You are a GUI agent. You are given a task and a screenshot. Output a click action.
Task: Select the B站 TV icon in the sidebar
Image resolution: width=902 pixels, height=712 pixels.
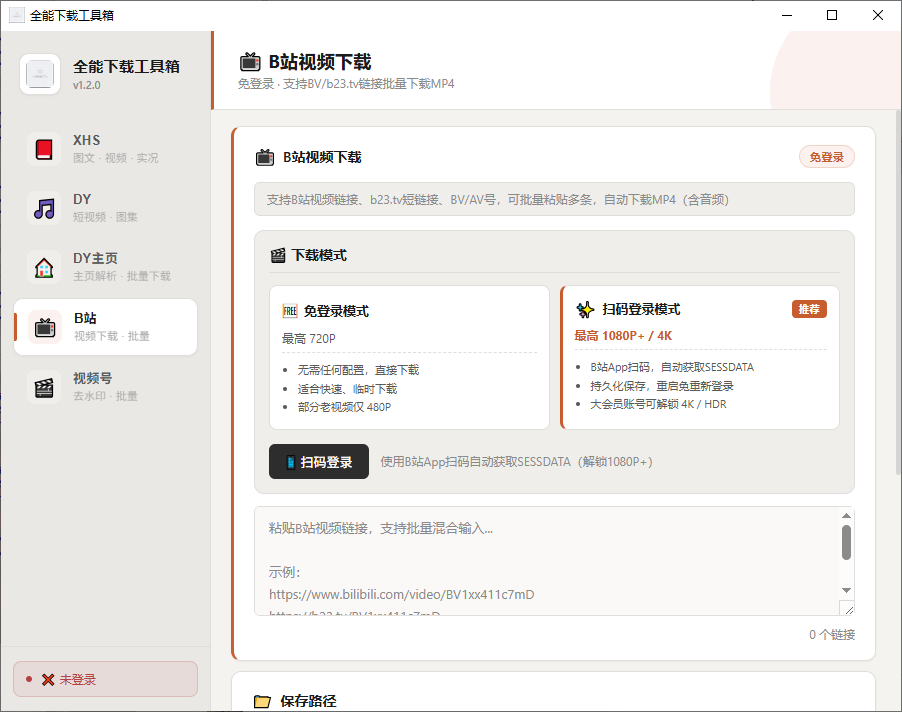(x=45, y=327)
